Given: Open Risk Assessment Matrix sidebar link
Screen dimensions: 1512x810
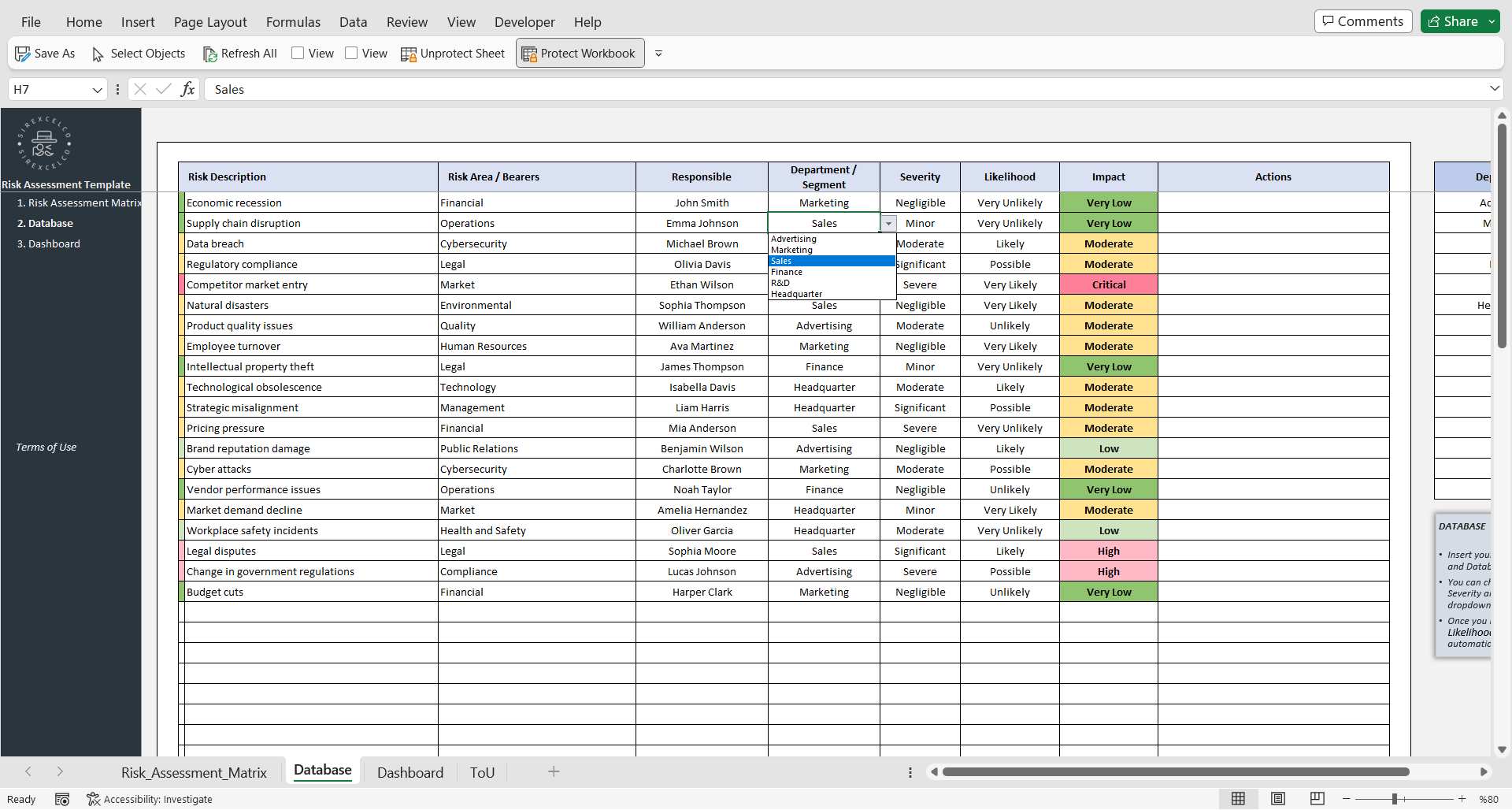Looking at the screenshot, I should [79, 202].
